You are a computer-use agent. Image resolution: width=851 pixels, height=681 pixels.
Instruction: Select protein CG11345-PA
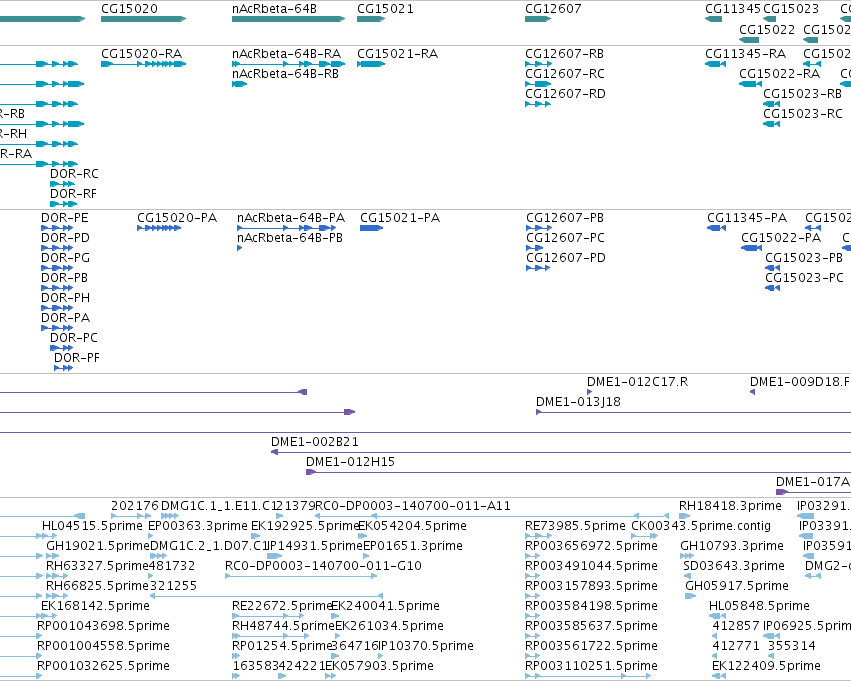click(x=716, y=228)
